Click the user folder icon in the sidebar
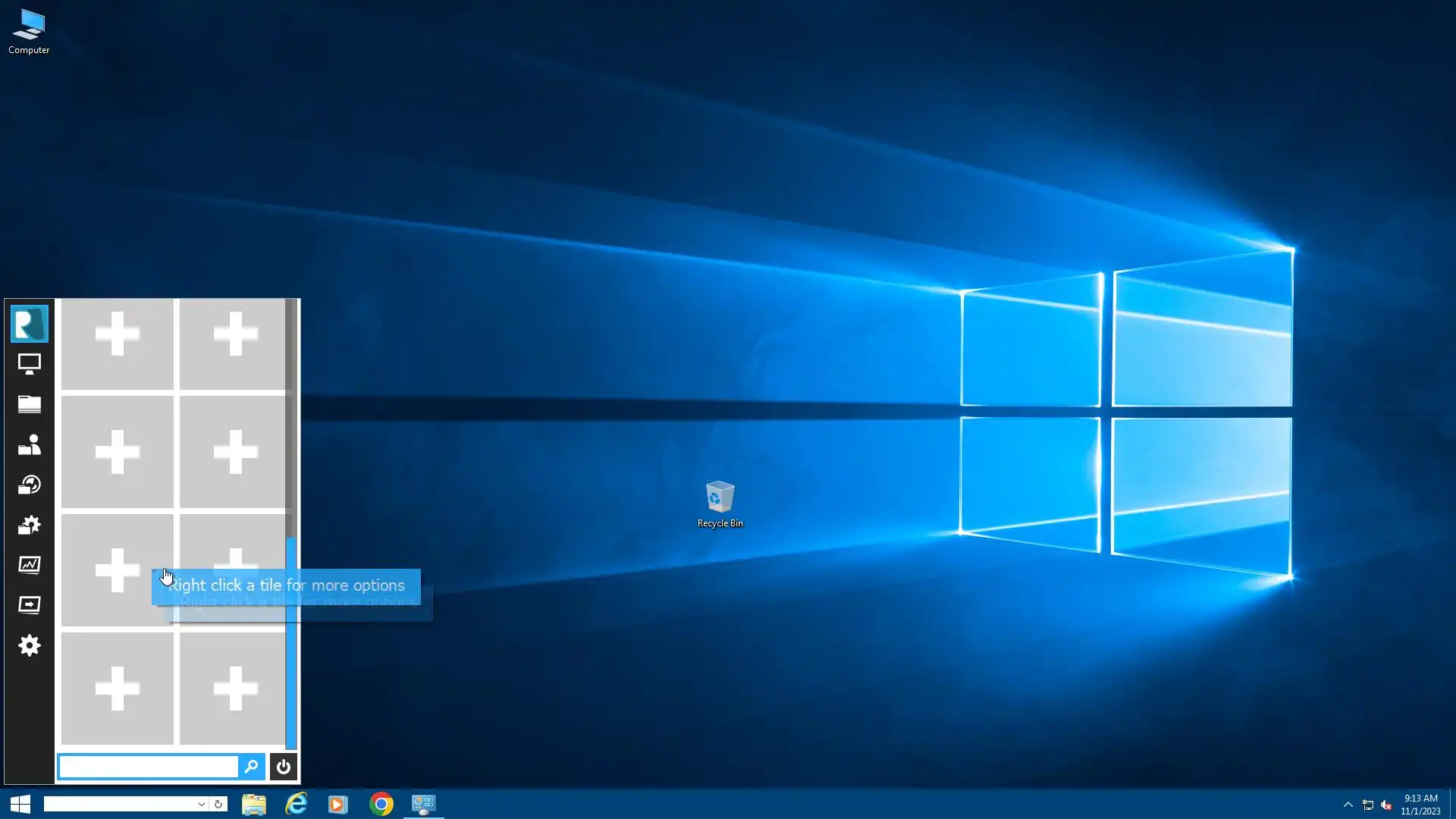The image size is (1456, 819). tap(29, 444)
